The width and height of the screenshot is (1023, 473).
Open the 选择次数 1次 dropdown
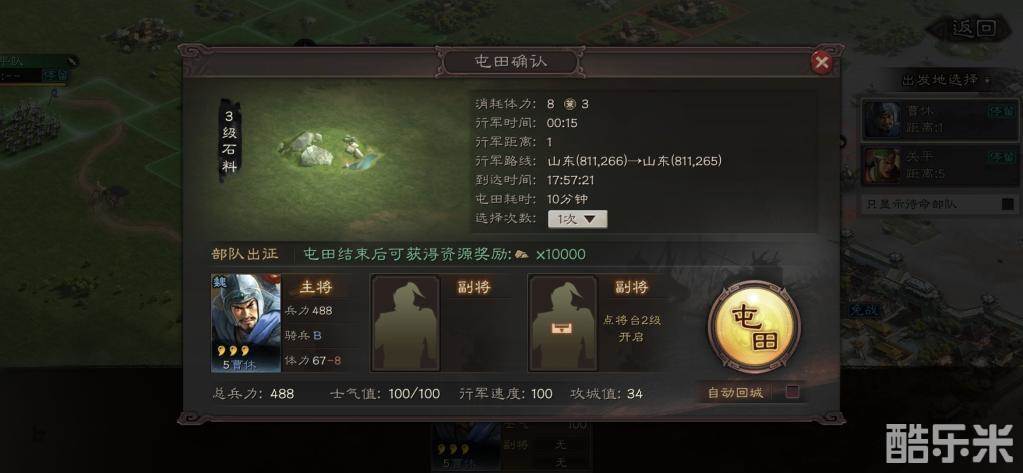pyautogui.click(x=577, y=219)
